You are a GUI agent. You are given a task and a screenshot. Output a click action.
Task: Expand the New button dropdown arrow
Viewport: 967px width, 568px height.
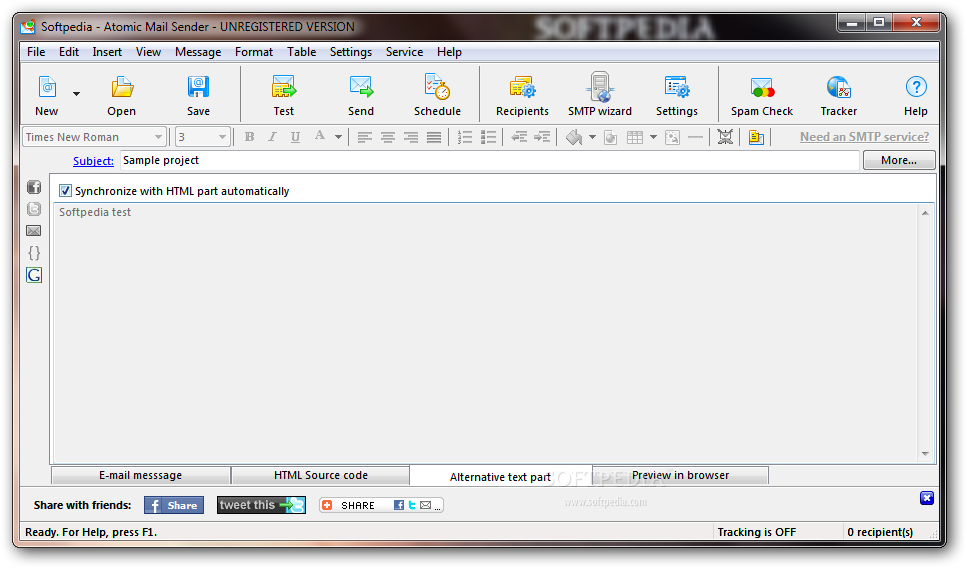(76, 94)
